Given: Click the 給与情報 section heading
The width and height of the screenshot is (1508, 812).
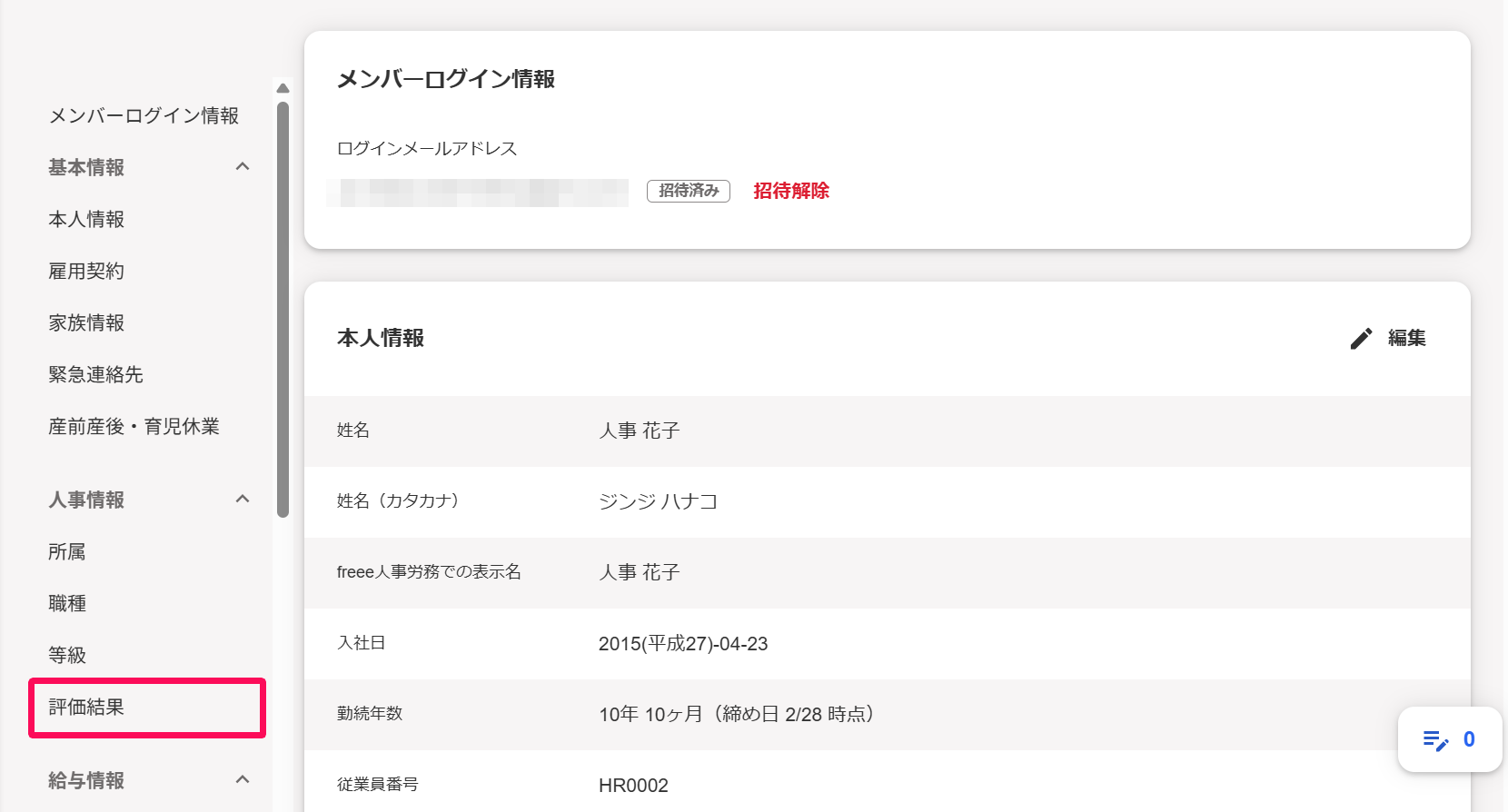Looking at the screenshot, I should click(86, 780).
